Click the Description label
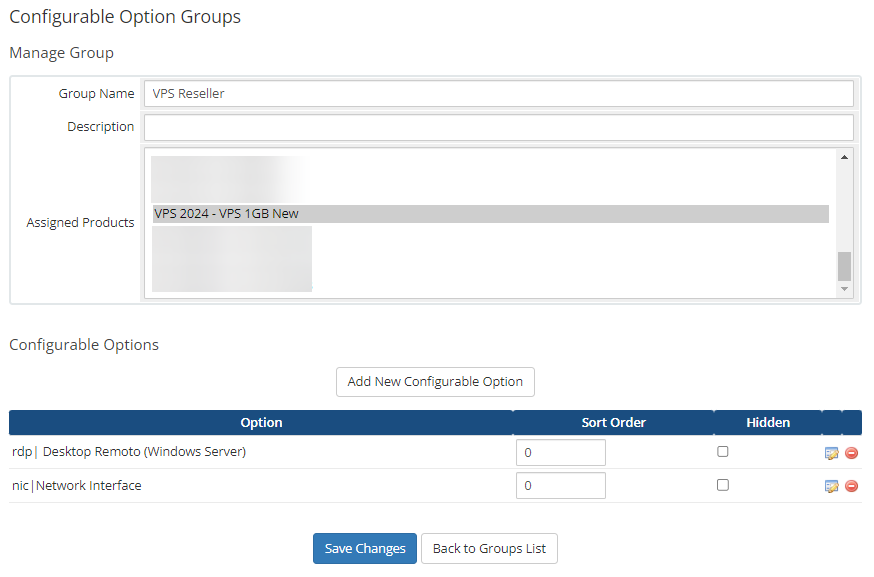The height and width of the screenshot is (577, 874). pos(100,127)
